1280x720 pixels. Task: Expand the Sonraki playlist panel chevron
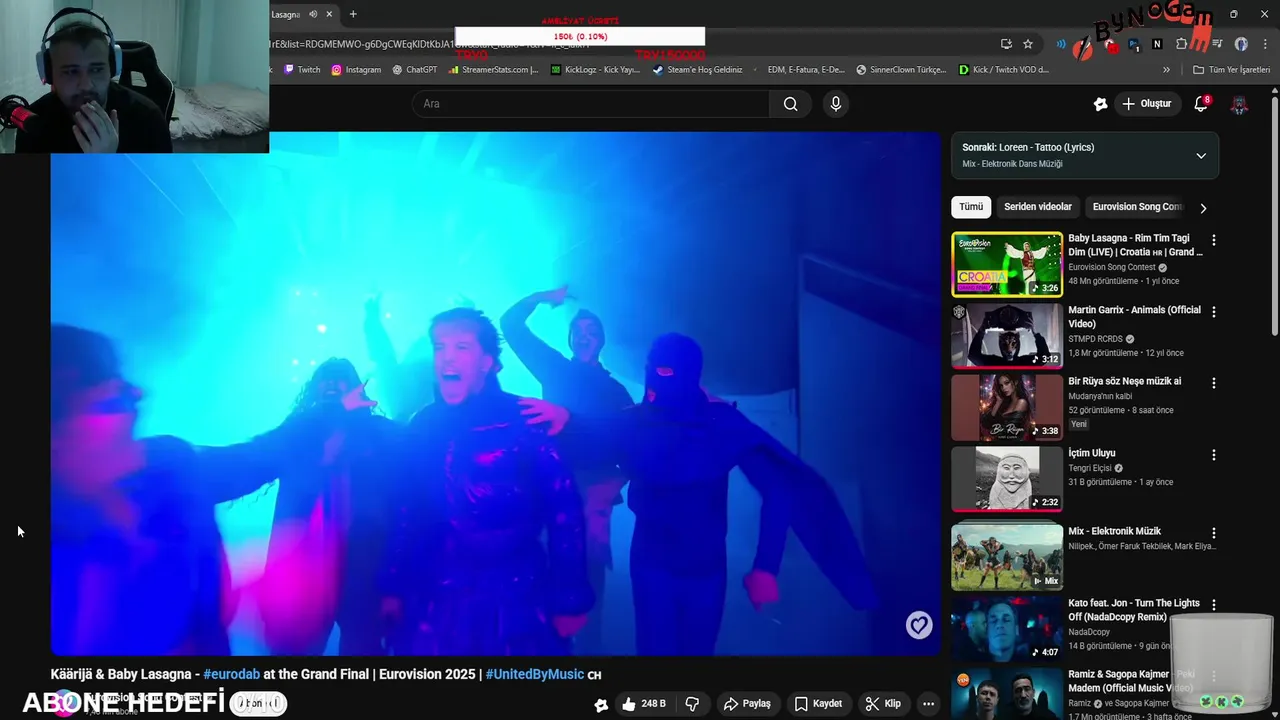1201,156
